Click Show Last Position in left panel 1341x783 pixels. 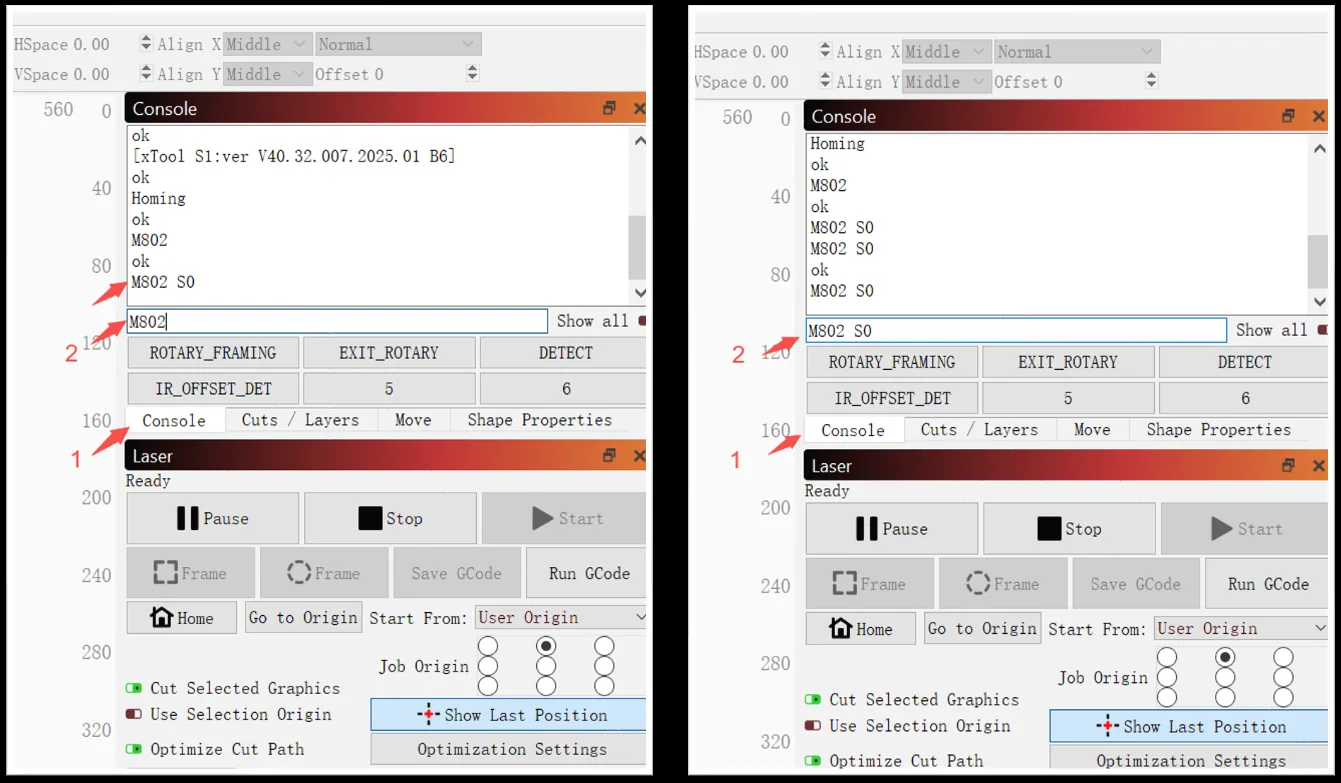tap(509, 715)
